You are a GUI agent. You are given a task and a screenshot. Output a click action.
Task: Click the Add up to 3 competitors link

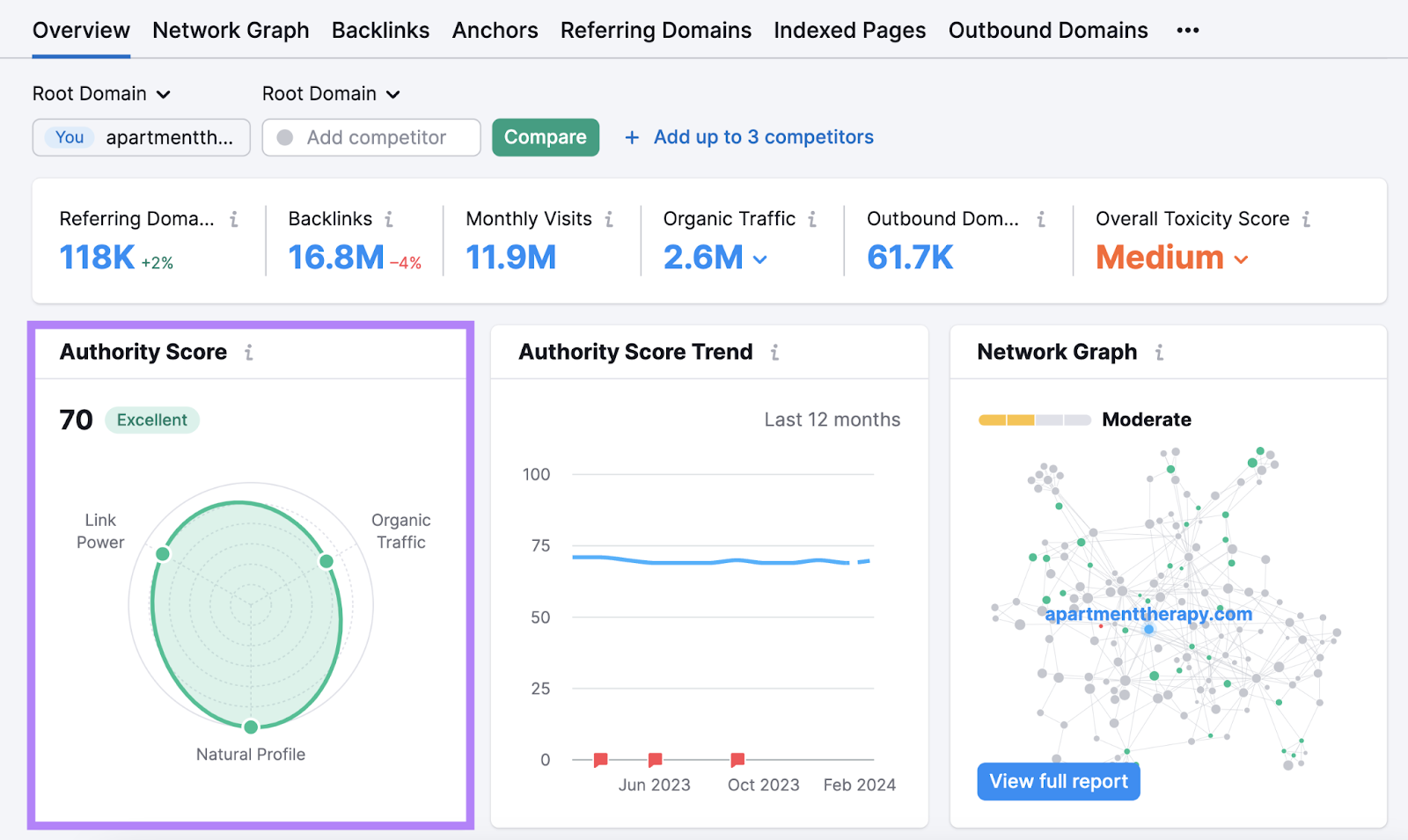[x=762, y=137]
